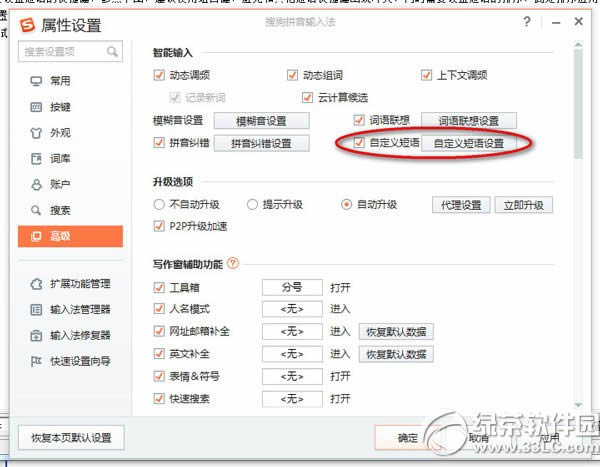The height and width of the screenshot is (467, 600).
Task: Toggle 动态组词 checkbox
Action: pos(292,75)
